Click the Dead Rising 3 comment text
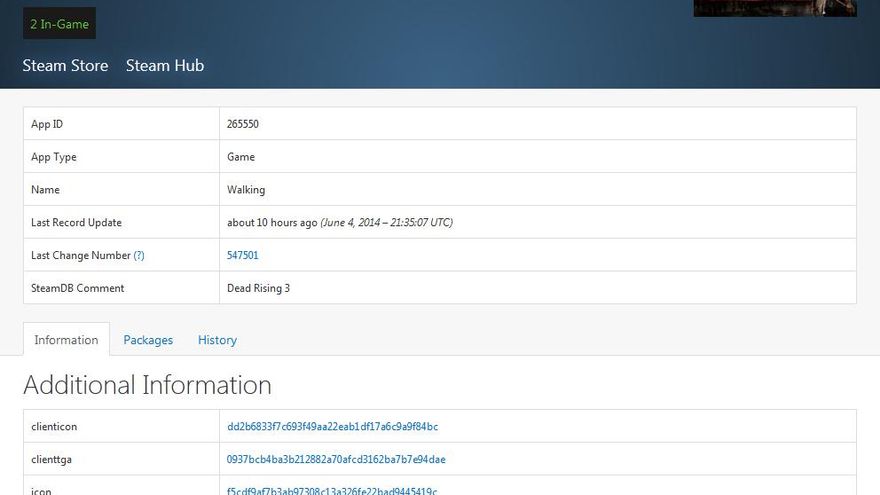Viewport: 880px width, 495px height. point(258,289)
